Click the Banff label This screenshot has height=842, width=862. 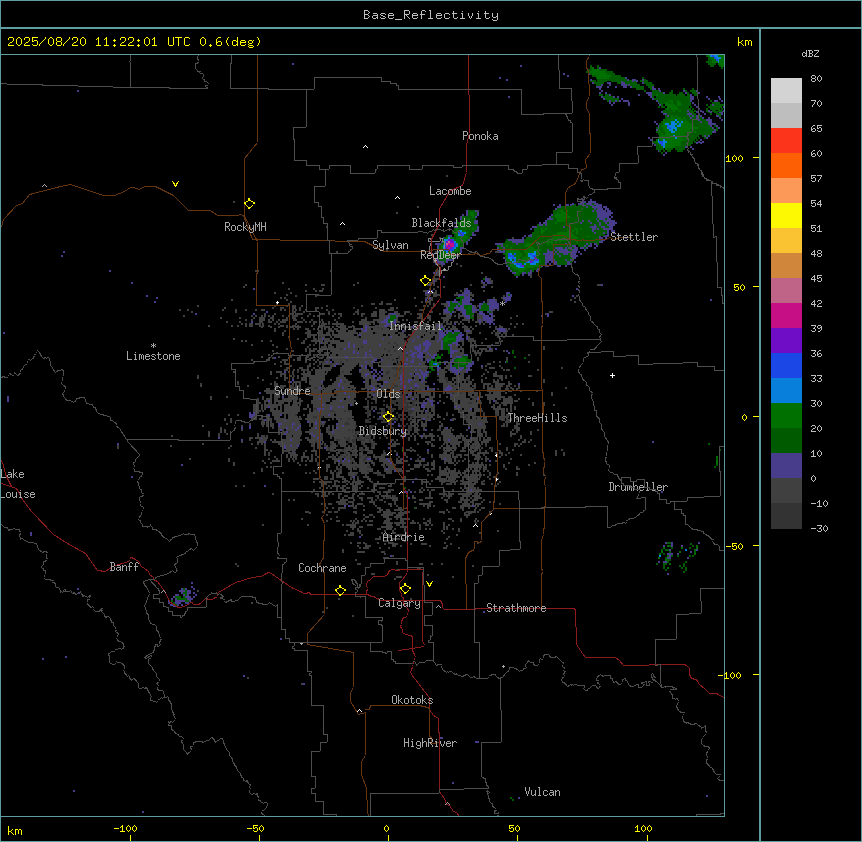point(124,567)
